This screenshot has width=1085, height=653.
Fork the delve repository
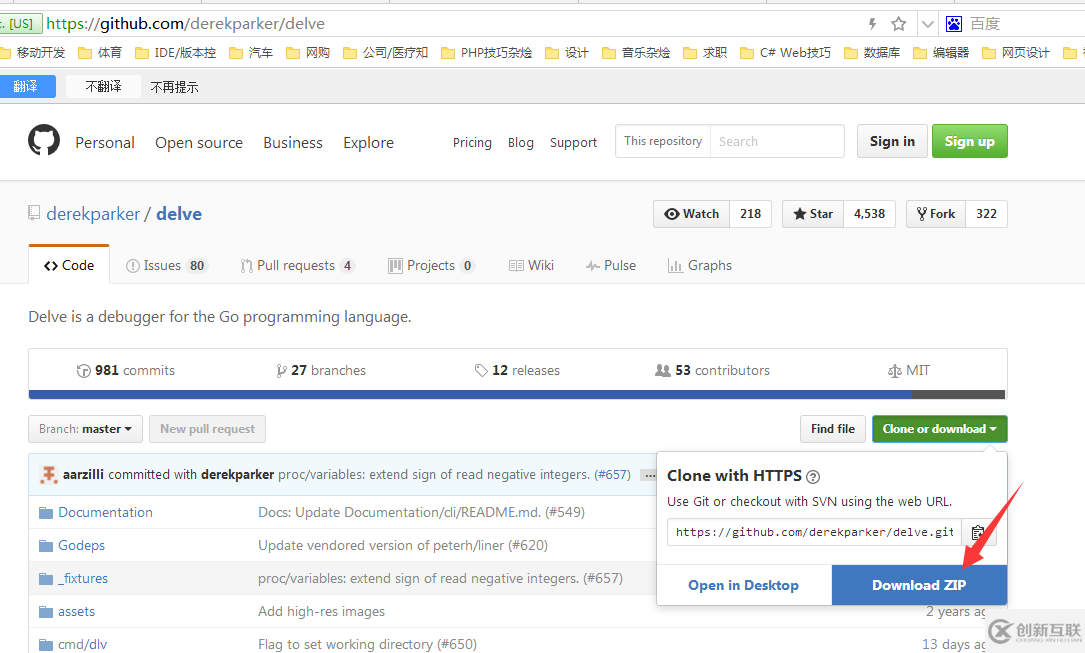point(936,214)
